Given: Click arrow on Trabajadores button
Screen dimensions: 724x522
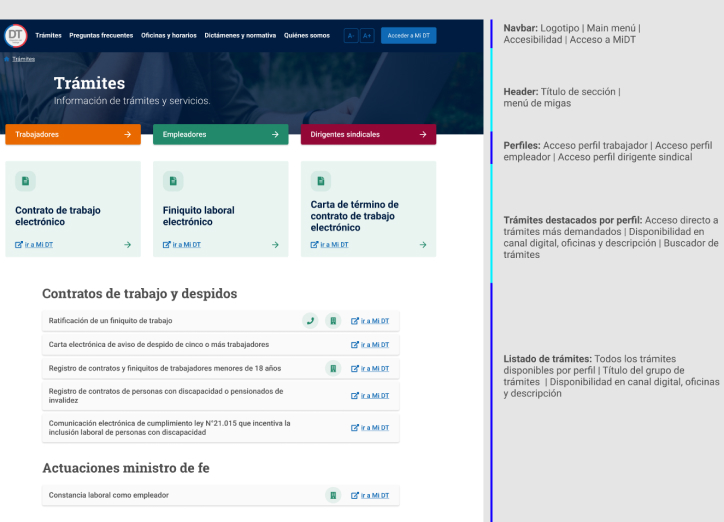Looking at the screenshot, I should tap(127, 134).
